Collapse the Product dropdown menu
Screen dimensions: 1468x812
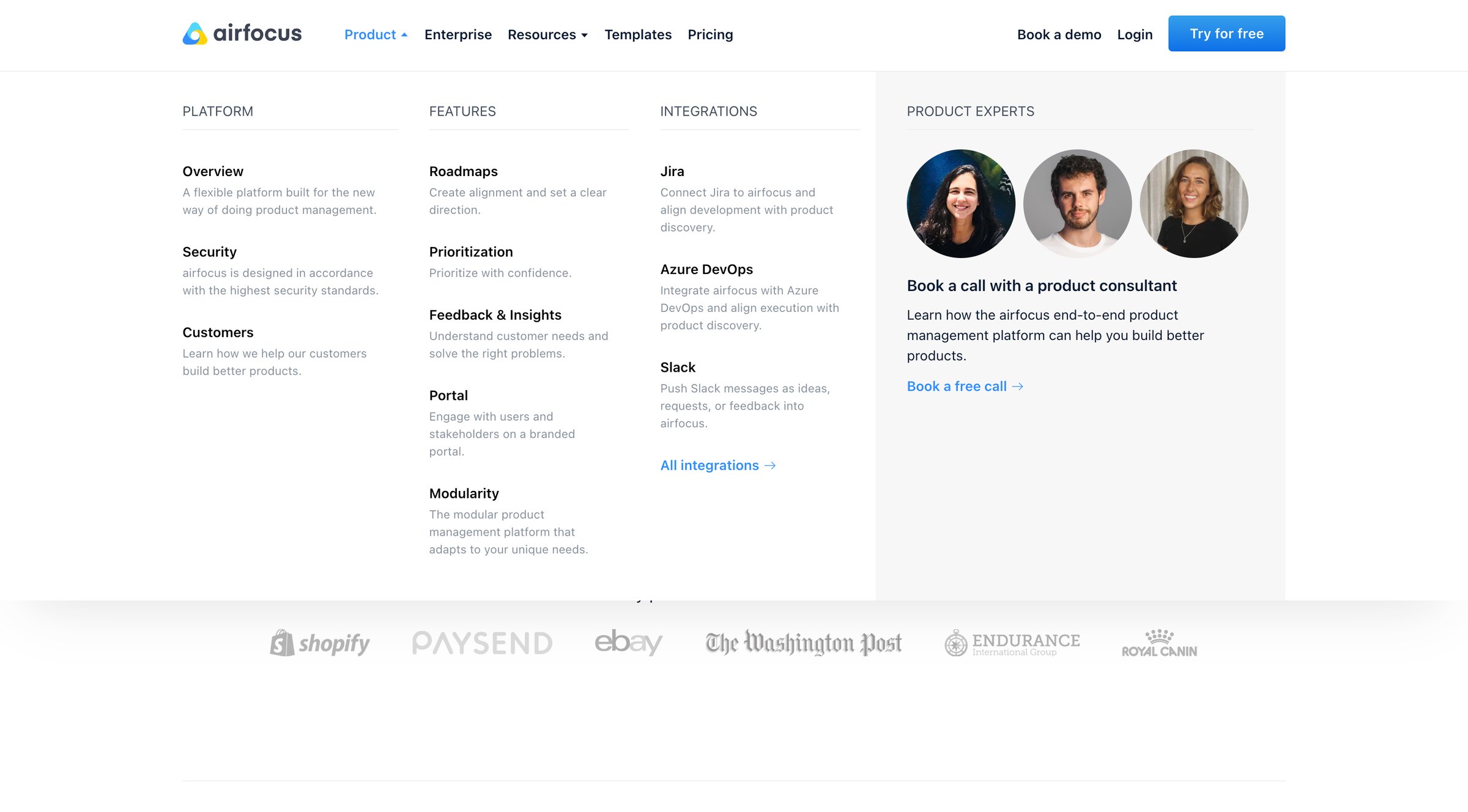point(376,35)
